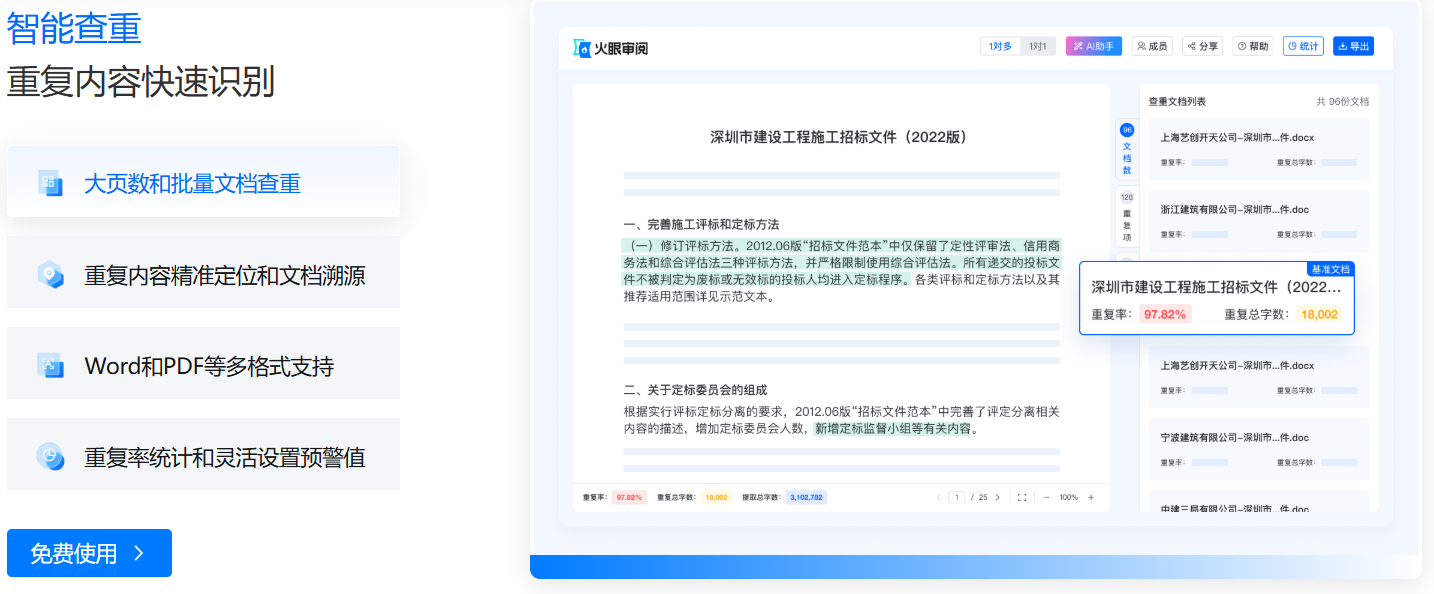
Task: Go to next page with the pager arrow
Action: (997, 497)
